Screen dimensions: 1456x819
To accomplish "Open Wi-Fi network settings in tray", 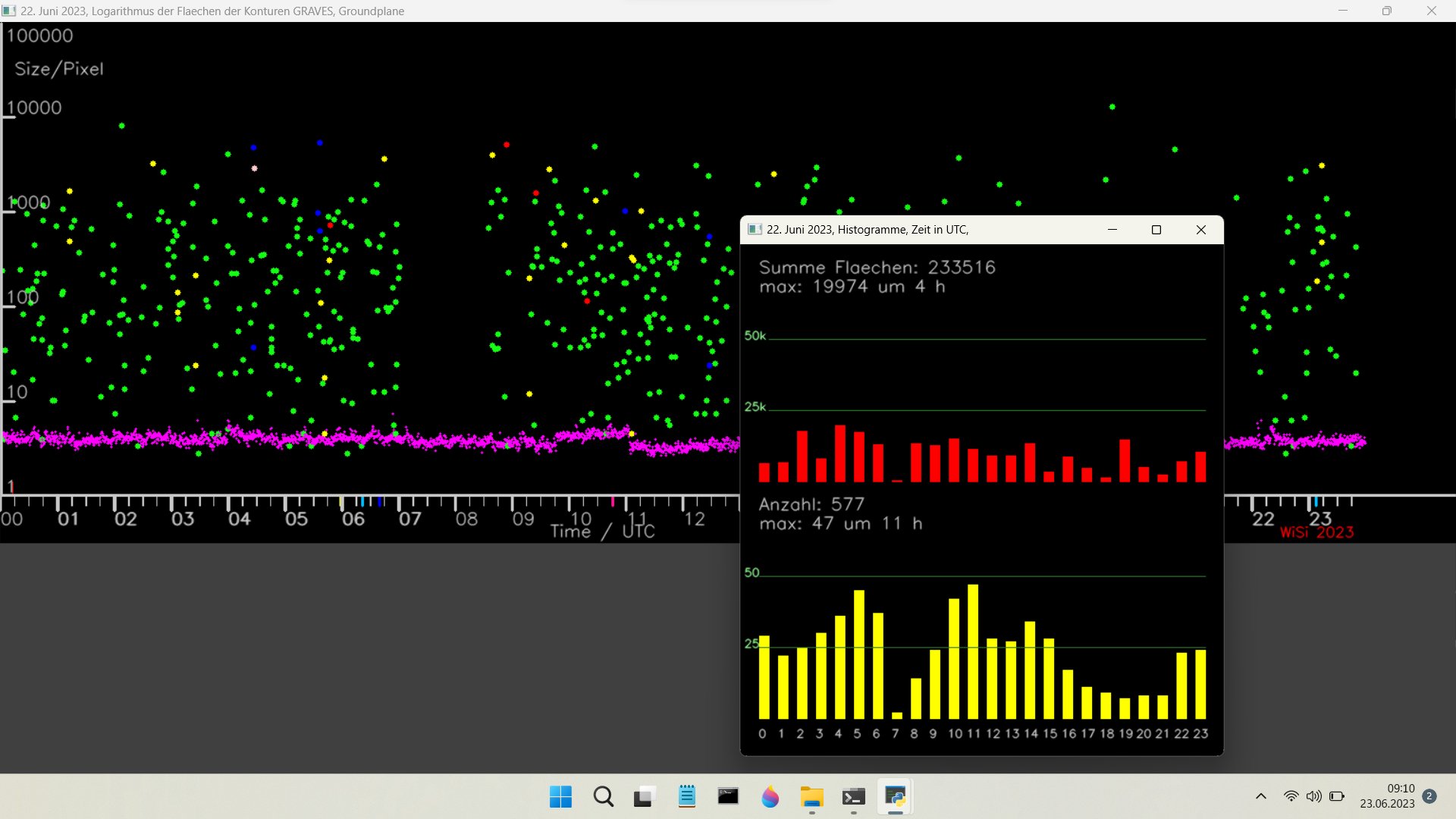I will 1291,796.
